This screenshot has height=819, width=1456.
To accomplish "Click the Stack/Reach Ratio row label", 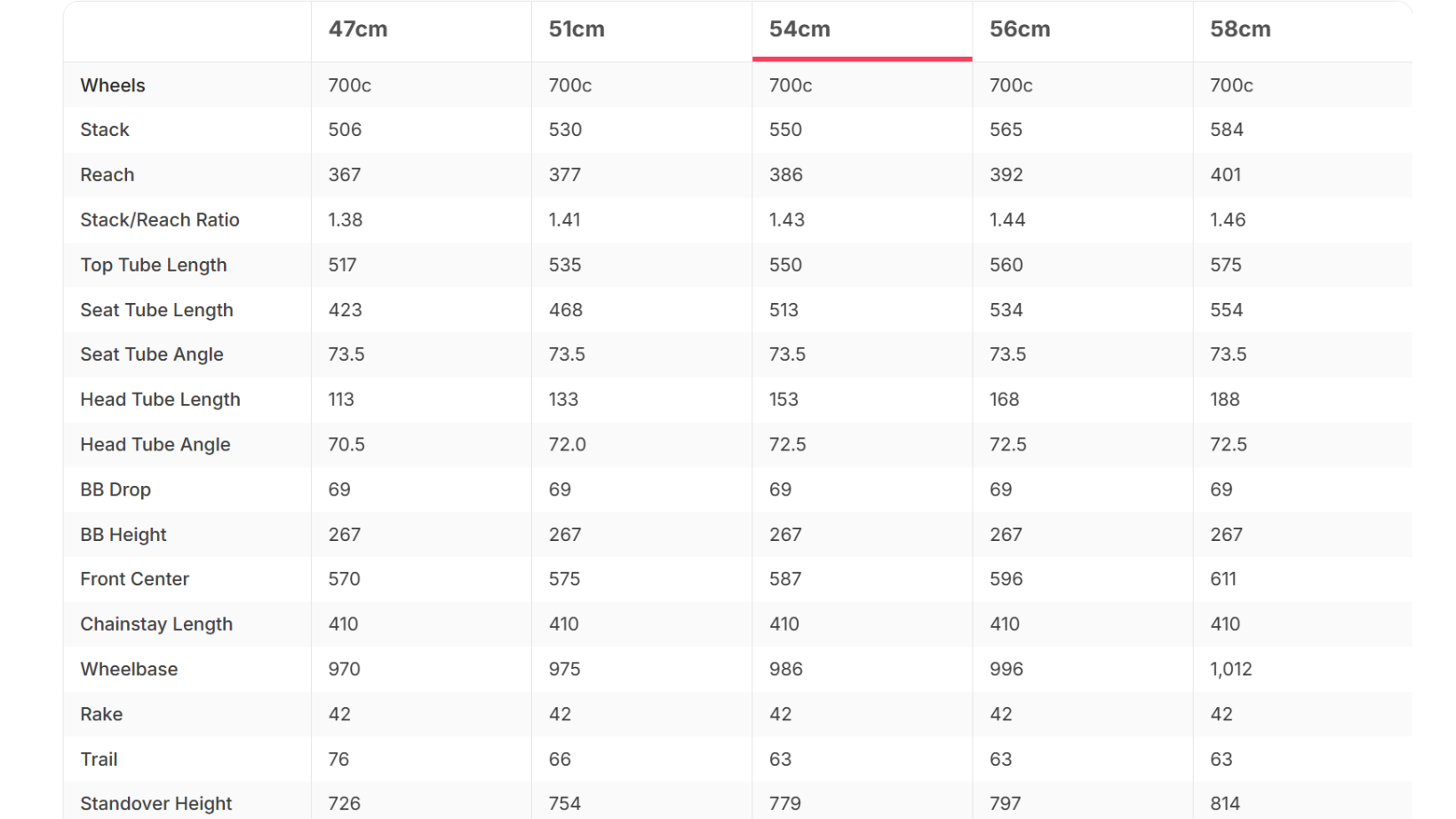I will pyautogui.click(x=160, y=220).
